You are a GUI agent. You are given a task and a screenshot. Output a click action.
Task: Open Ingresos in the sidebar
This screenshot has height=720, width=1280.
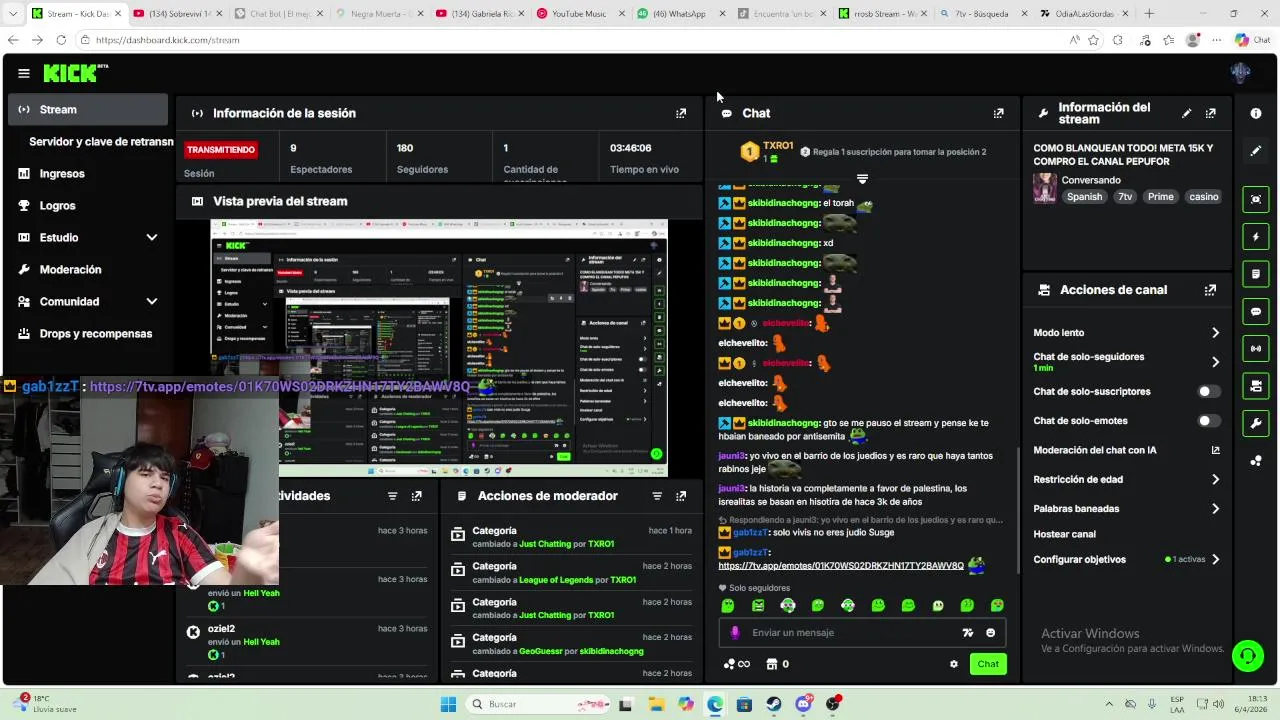[x=62, y=174]
